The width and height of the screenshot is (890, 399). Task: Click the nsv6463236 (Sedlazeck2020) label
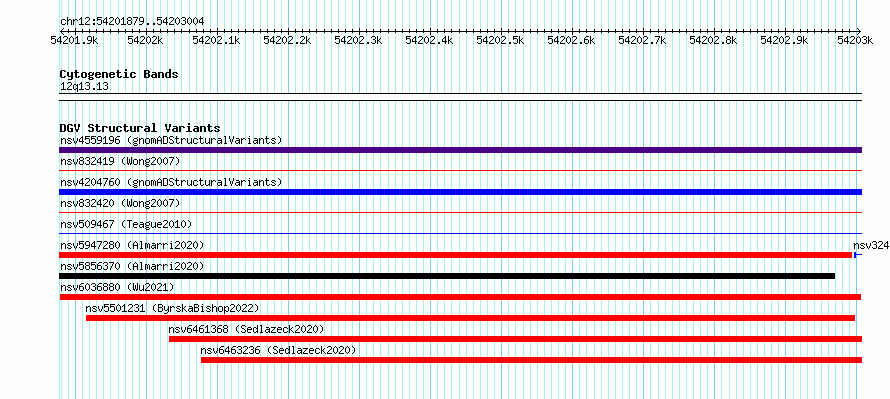click(x=278, y=350)
